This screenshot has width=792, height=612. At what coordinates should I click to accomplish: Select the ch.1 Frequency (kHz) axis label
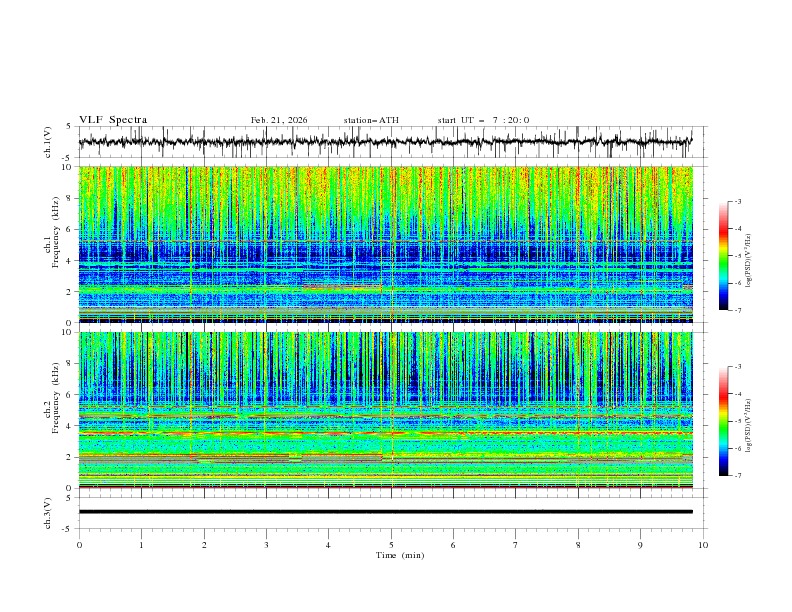[x=52, y=231]
